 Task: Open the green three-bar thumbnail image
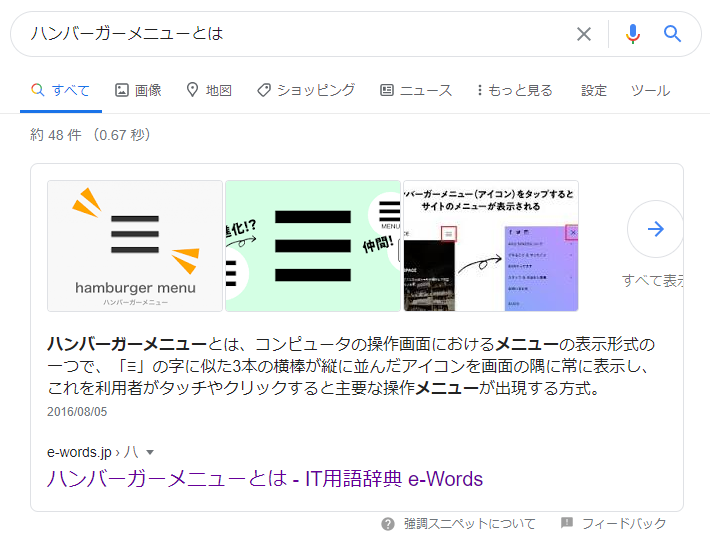313,246
